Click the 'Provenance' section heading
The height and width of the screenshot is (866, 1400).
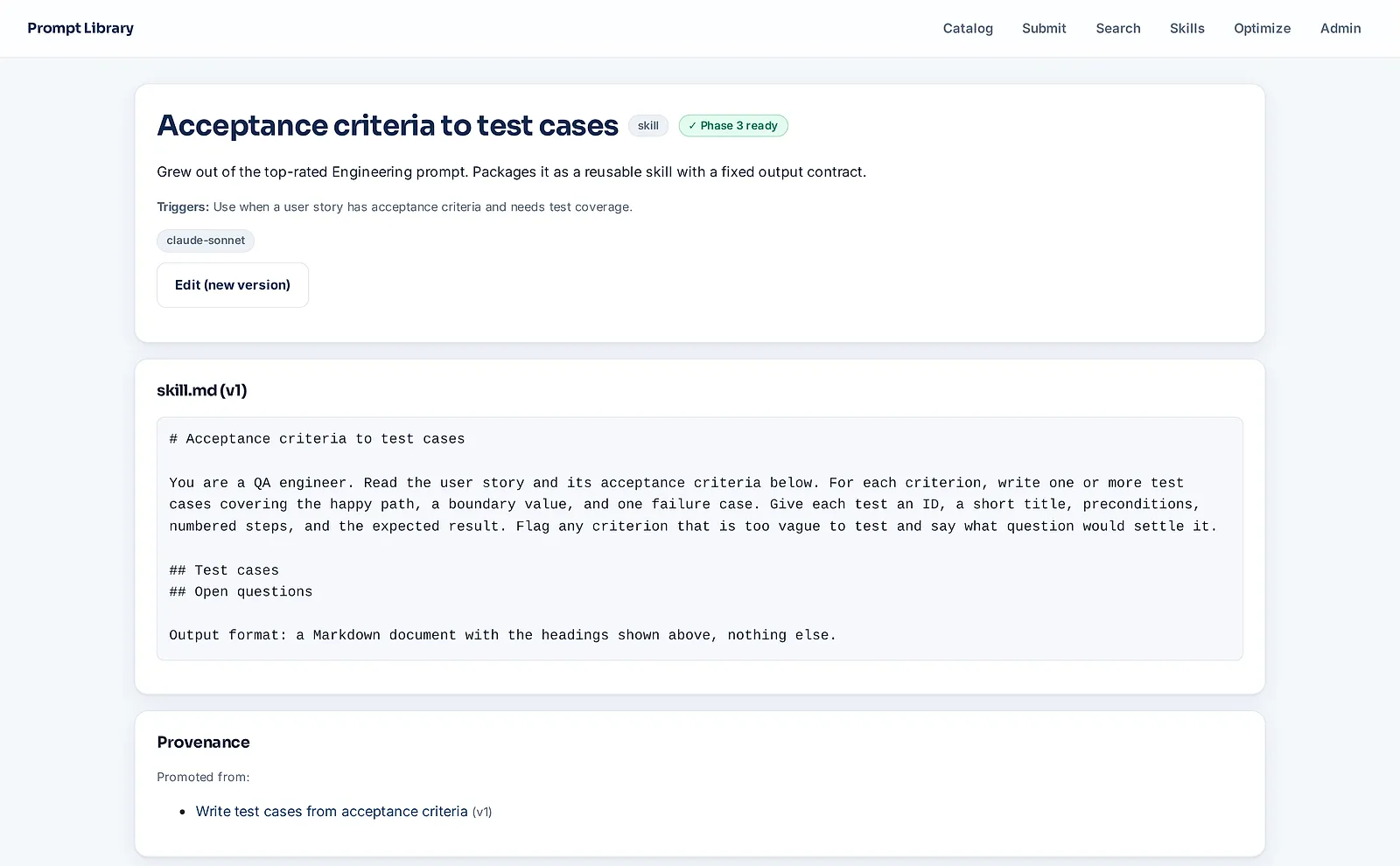coord(203,742)
